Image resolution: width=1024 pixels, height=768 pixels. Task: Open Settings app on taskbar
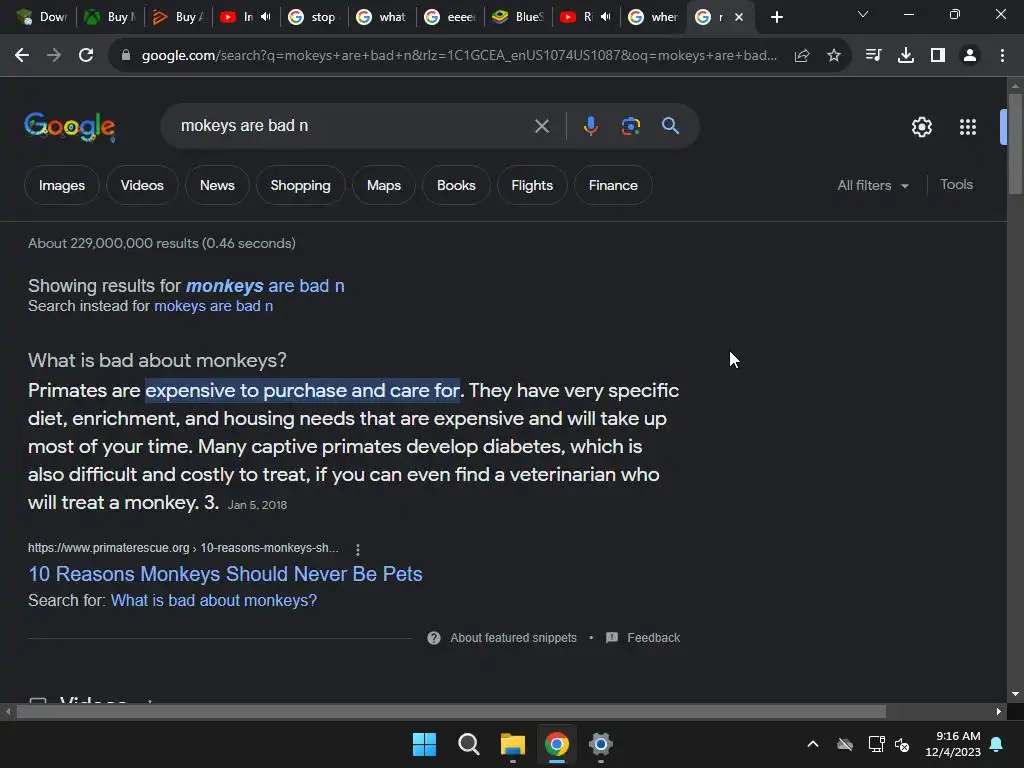pos(600,744)
